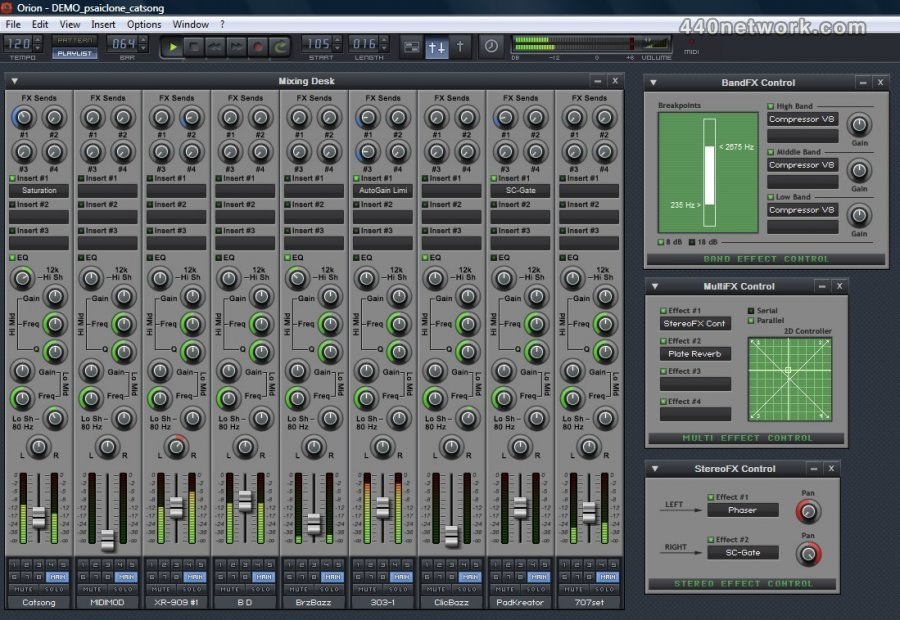Select MAIN output on the BrzBazz channel
The height and width of the screenshot is (620, 900).
[x=333, y=577]
